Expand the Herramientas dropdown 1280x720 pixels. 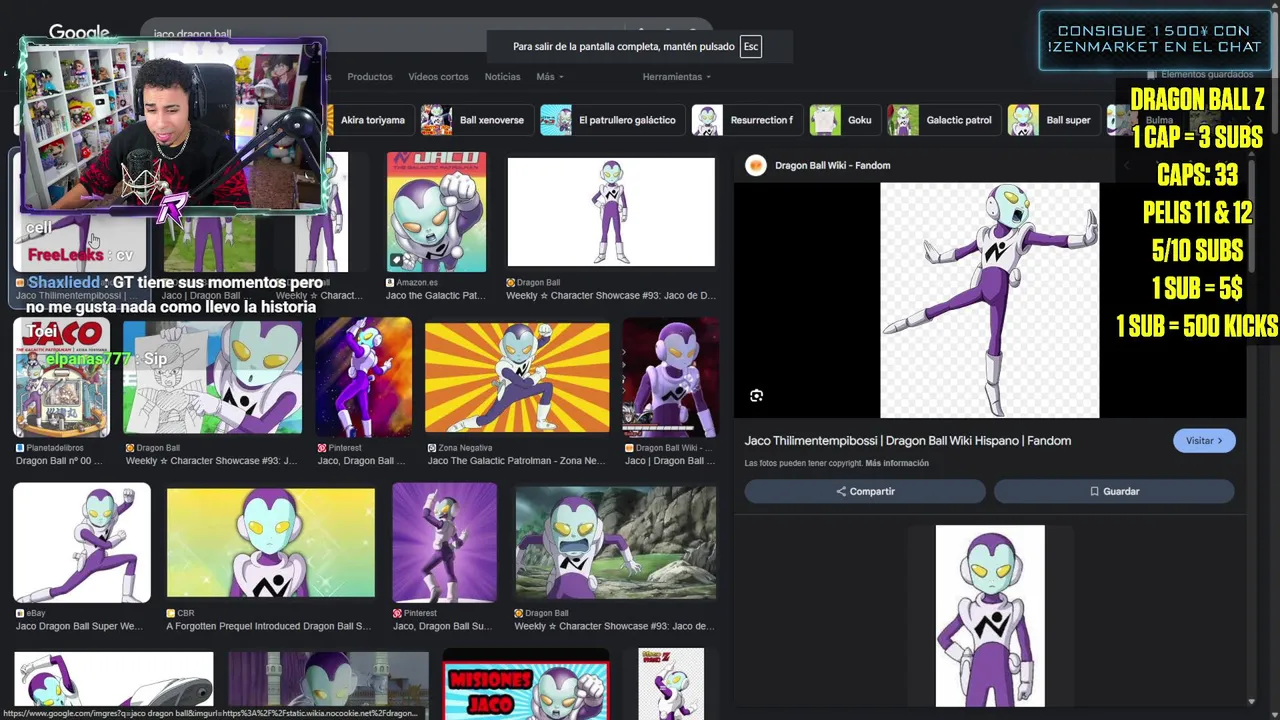coord(677,77)
